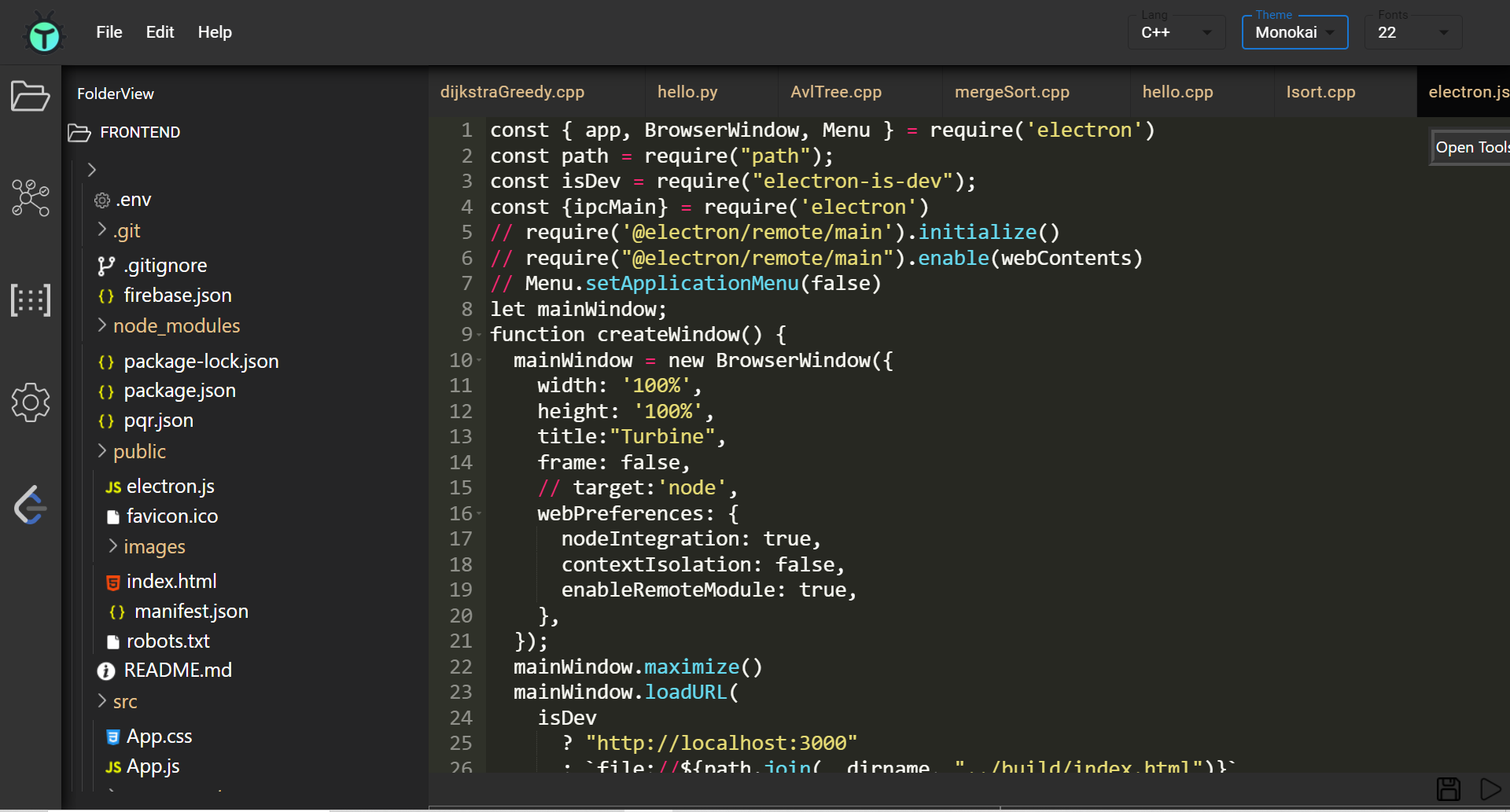Click the manifest.json braces icon
Screen dimensions: 1510x812
point(117,612)
